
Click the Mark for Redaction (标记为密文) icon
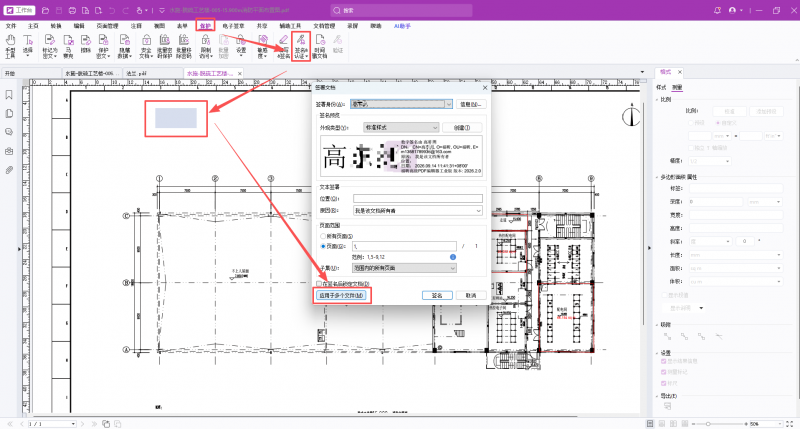coord(49,46)
